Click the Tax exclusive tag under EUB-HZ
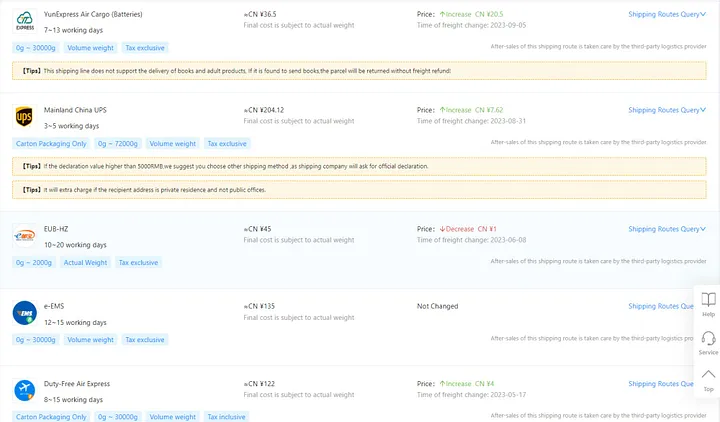This screenshot has height=422, width=720. [138, 263]
